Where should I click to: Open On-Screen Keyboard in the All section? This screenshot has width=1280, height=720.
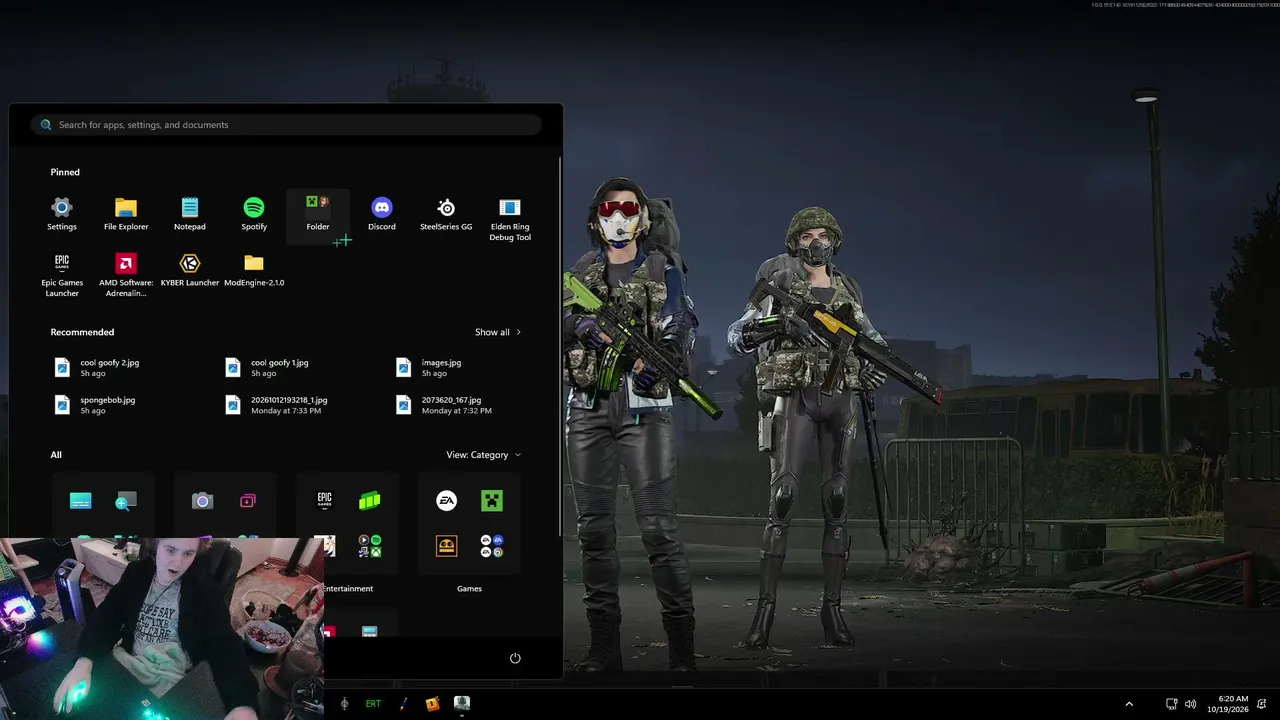point(81,501)
